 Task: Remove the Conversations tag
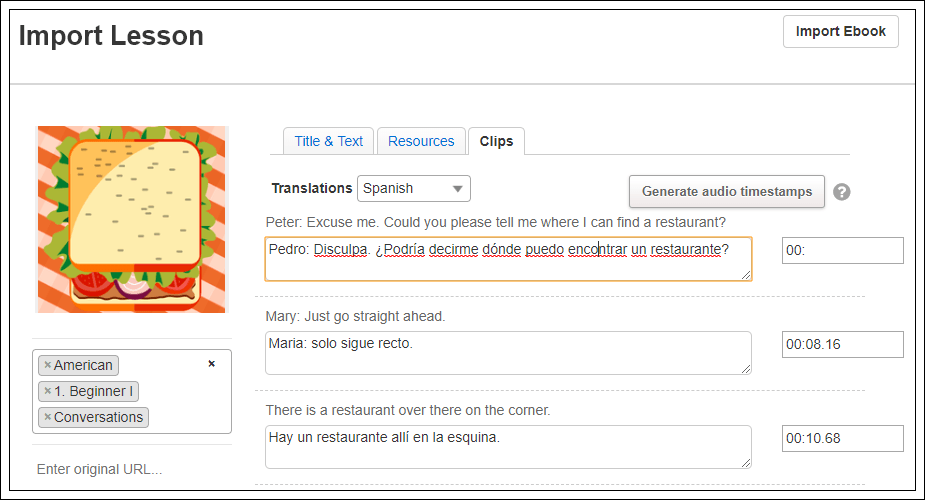point(47,418)
